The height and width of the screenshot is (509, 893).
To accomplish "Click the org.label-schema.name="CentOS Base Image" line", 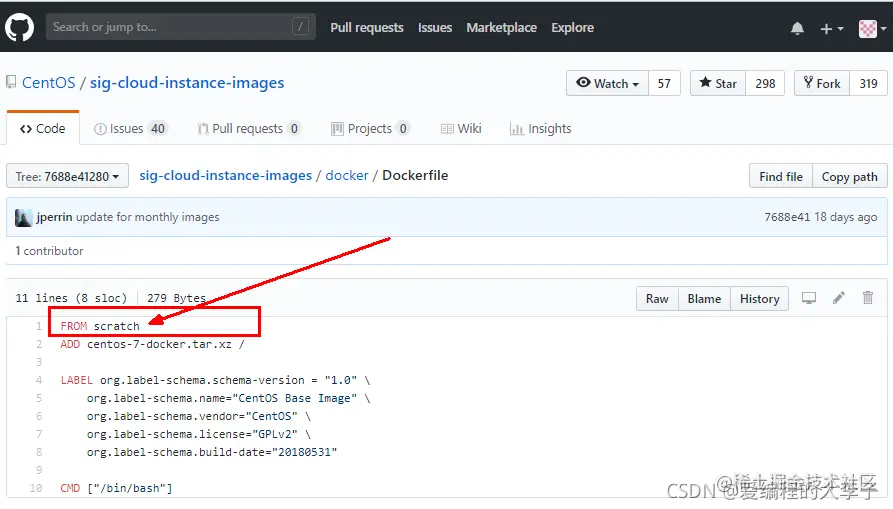I will pyautogui.click(x=228, y=398).
